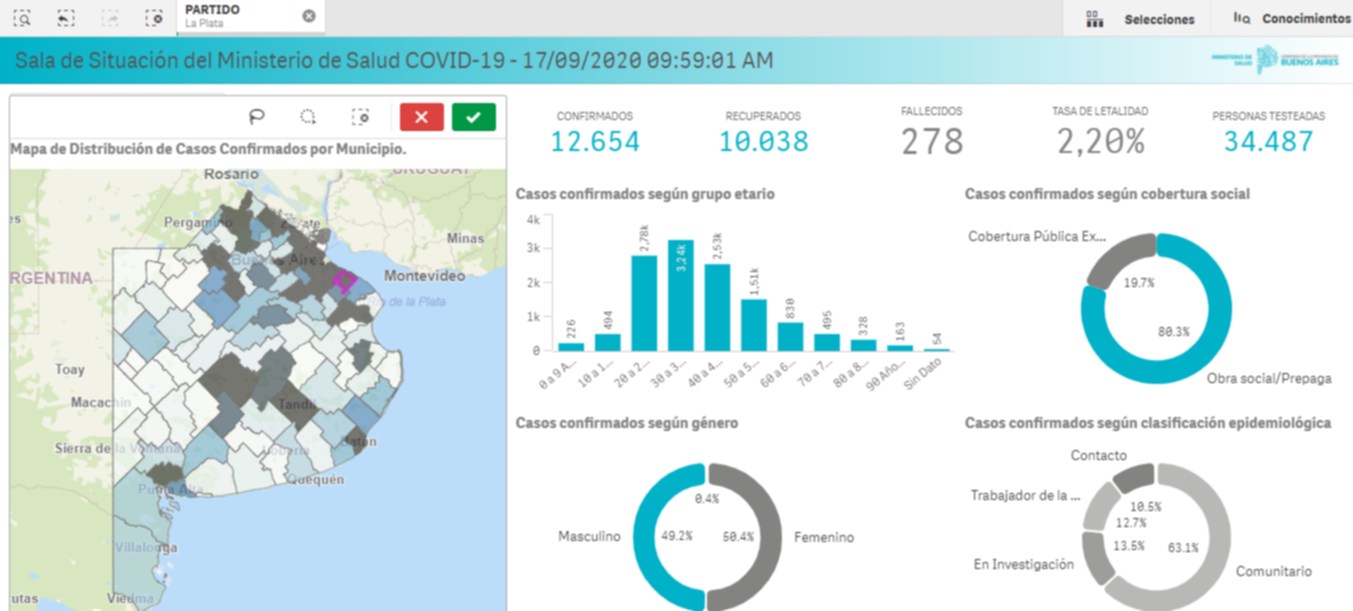Select the 20-29 age group bar
The width and height of the screenshot is (1353, 611).
(x=644, y=303)
